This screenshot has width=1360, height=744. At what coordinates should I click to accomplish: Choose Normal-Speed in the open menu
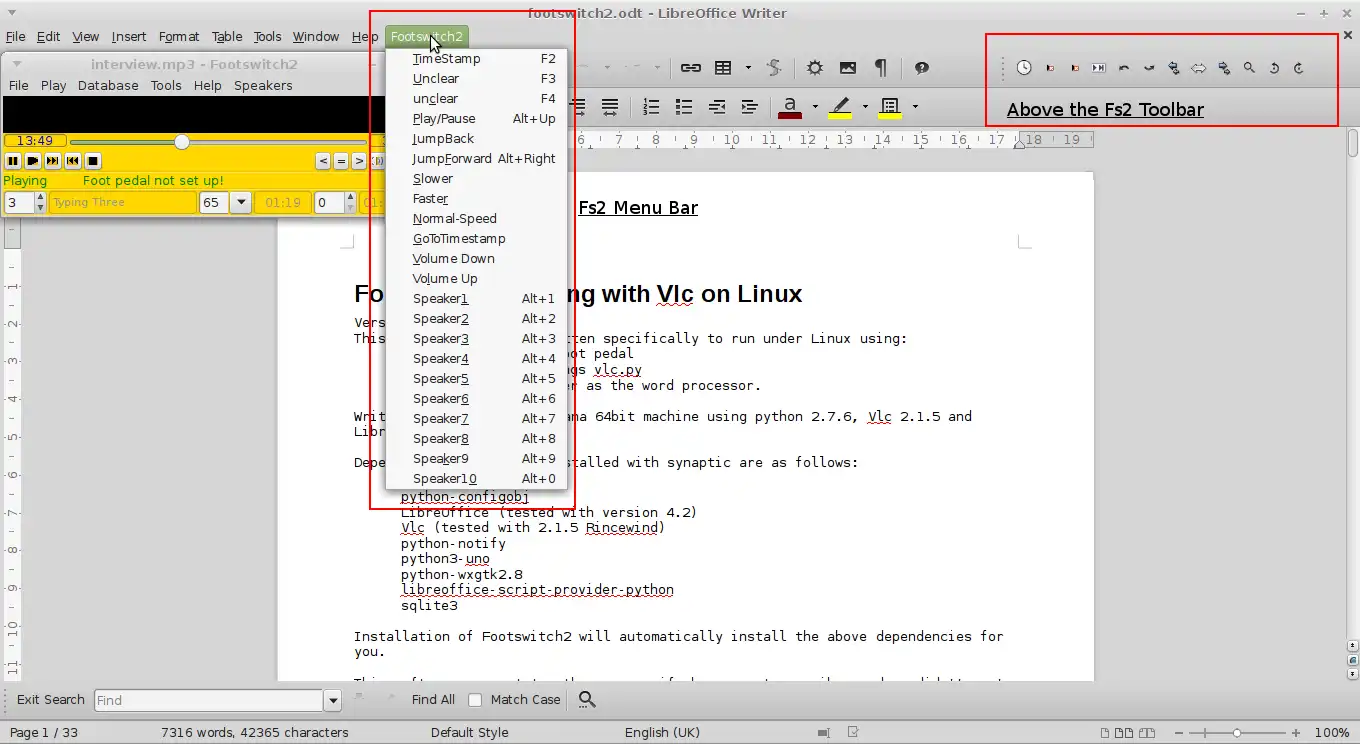point(477,219)
